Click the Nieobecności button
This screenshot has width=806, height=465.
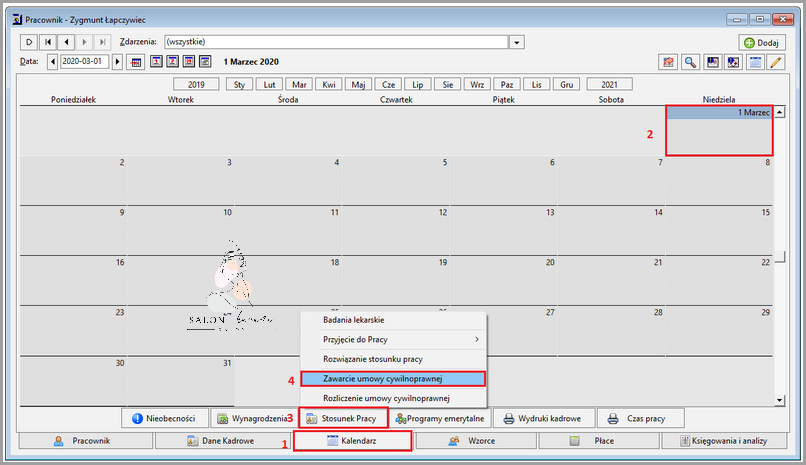(x=164, y=418)
